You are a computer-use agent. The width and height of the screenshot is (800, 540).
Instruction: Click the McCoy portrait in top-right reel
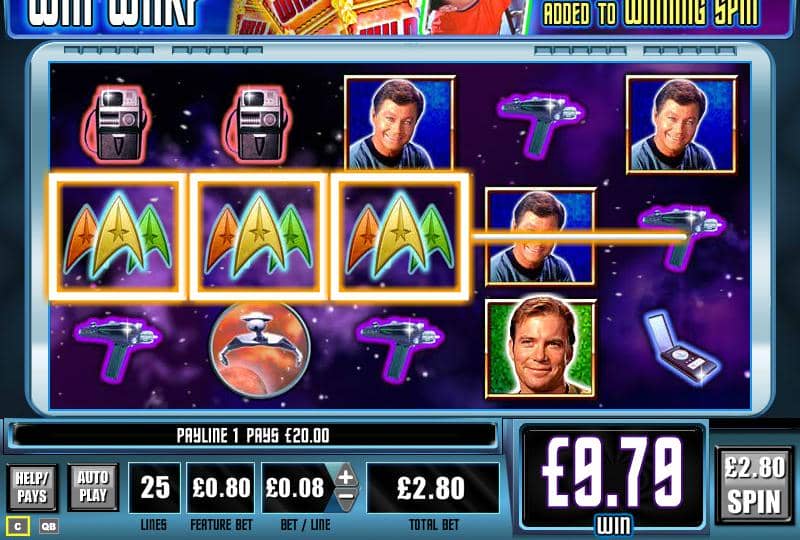(682, 124)
